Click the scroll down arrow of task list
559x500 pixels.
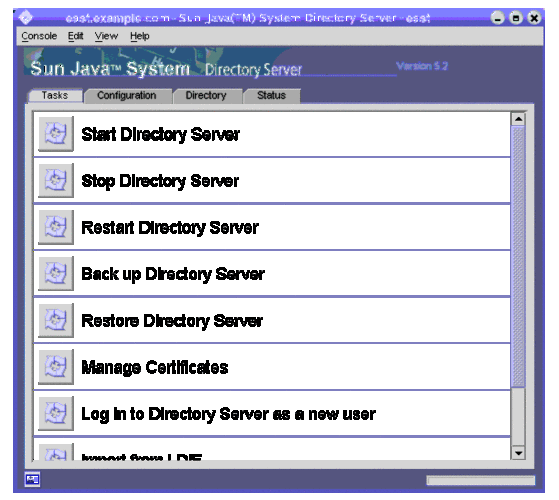click(x=518, y=453)
